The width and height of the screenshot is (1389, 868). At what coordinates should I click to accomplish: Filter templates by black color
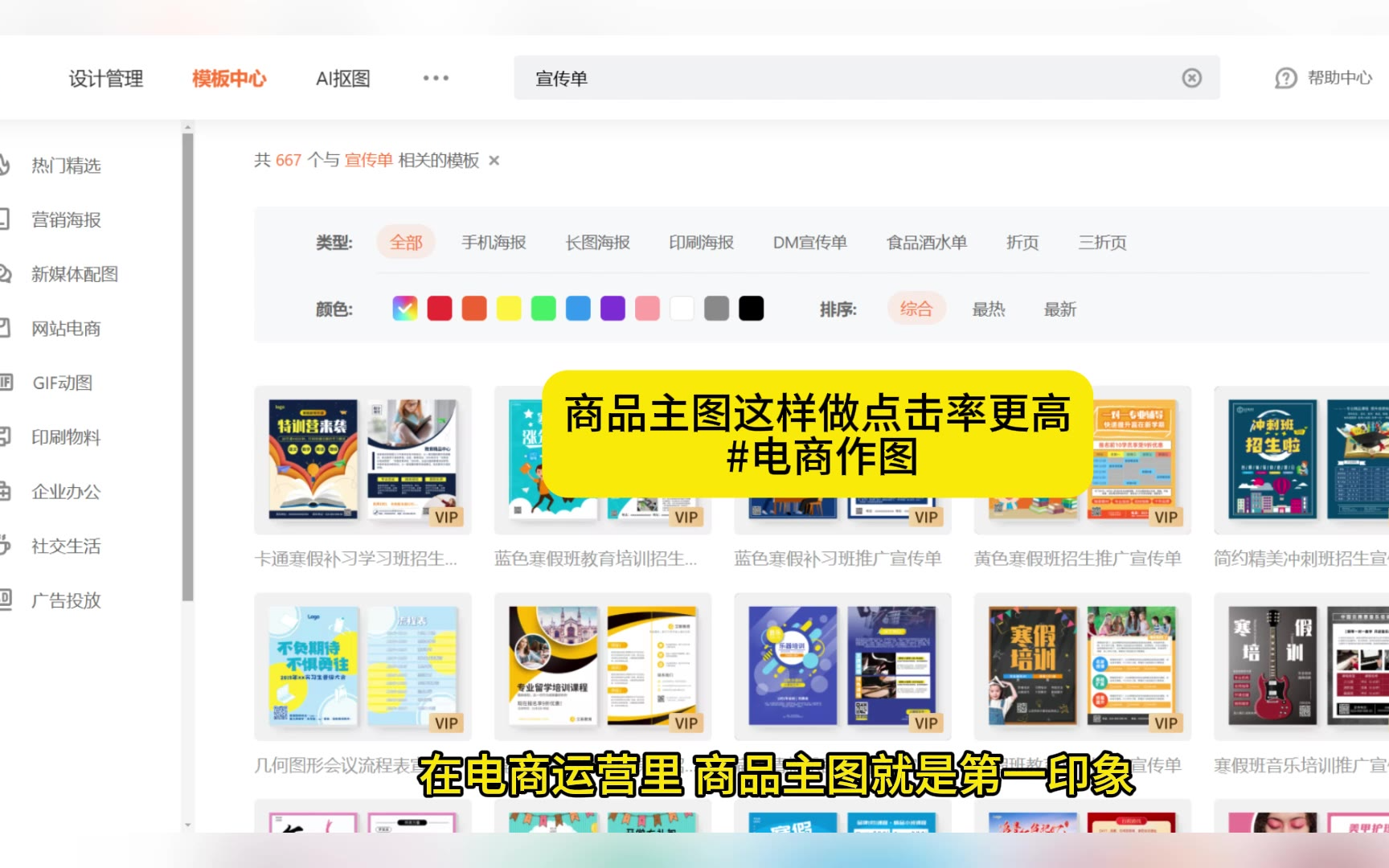(751, 309)
